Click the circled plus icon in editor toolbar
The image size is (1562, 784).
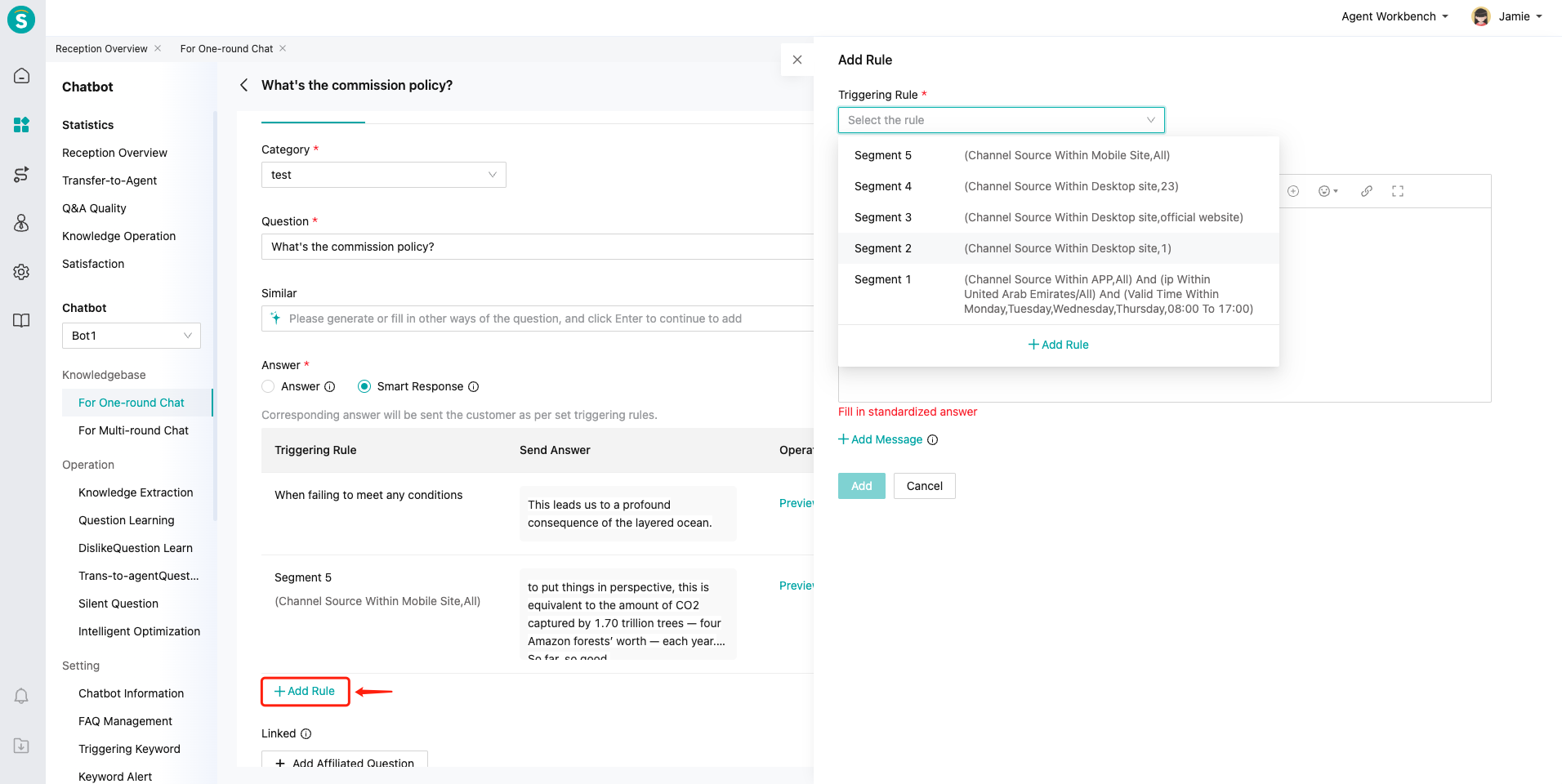[x=1293, y=191]
